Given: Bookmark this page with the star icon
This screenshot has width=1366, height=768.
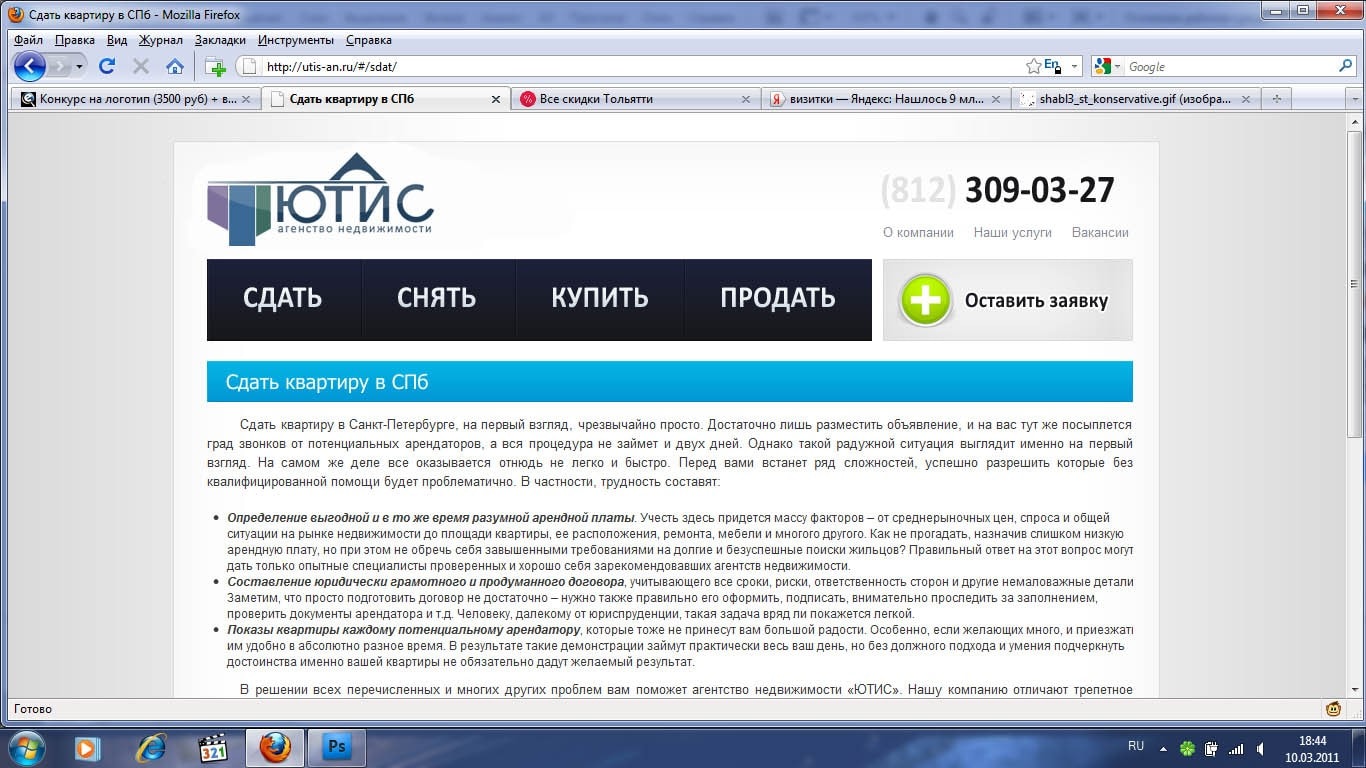Looking at the screenshot, I should click(x=1033, y=66).
